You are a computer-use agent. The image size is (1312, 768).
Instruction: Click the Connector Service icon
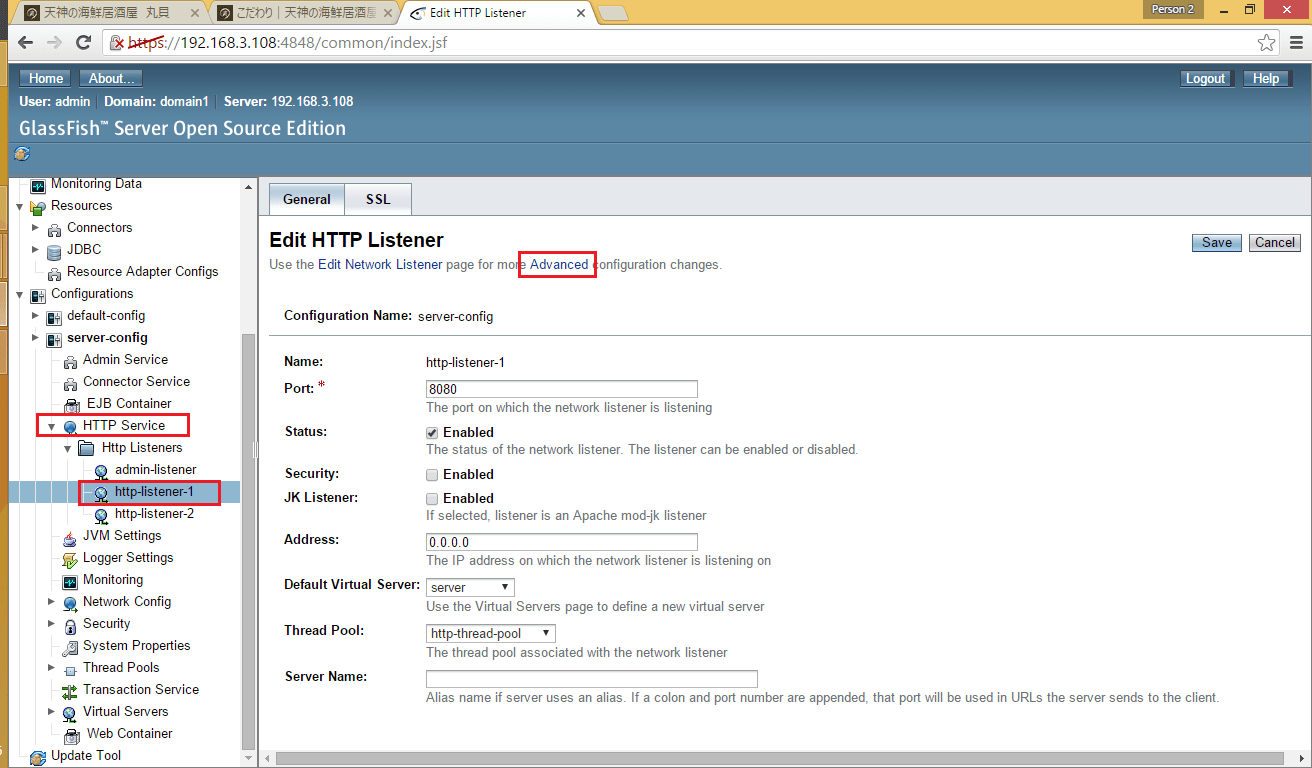click(70, 383)
